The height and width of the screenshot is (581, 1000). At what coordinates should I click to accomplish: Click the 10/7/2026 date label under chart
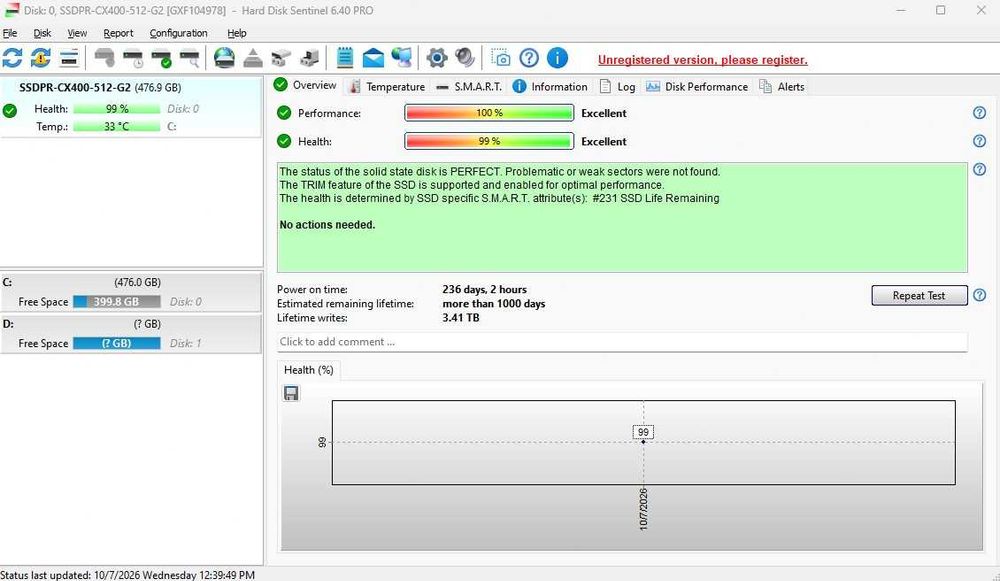click(643, 509)
